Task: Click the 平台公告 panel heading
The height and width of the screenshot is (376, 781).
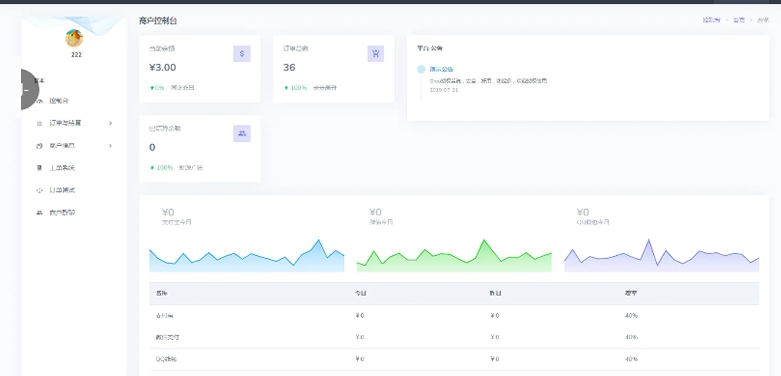Action: 430,48
